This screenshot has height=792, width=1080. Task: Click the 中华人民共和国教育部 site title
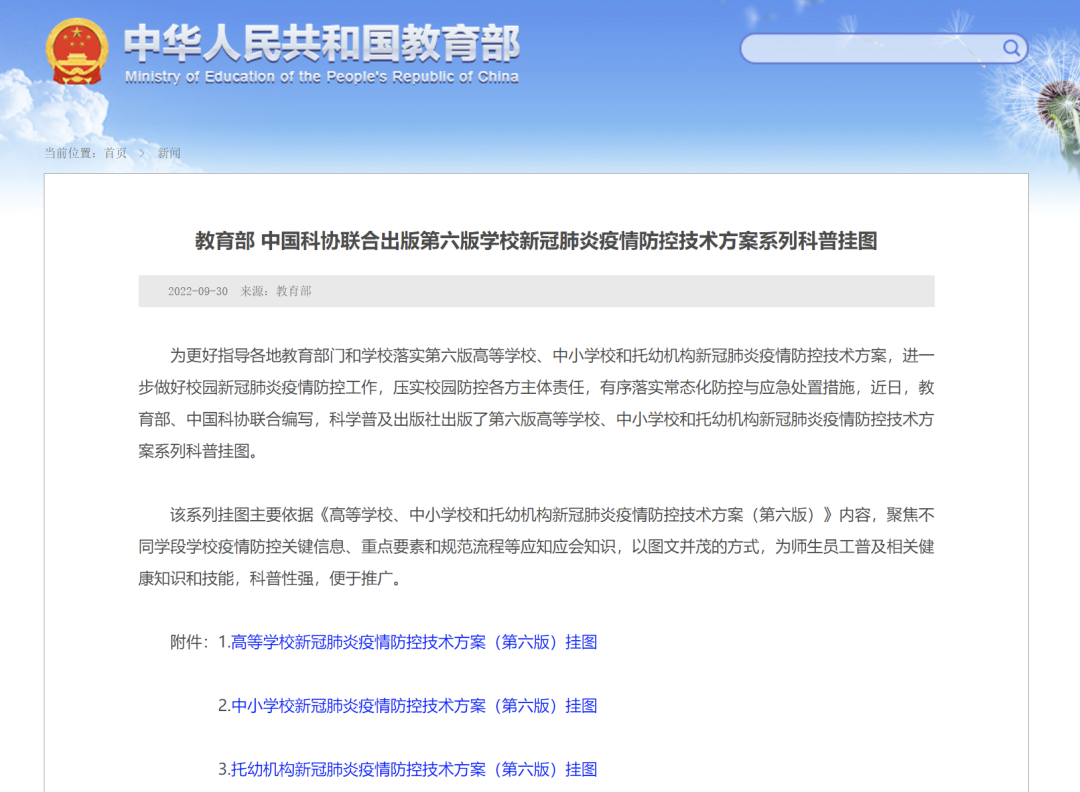[x=321, y=43]
